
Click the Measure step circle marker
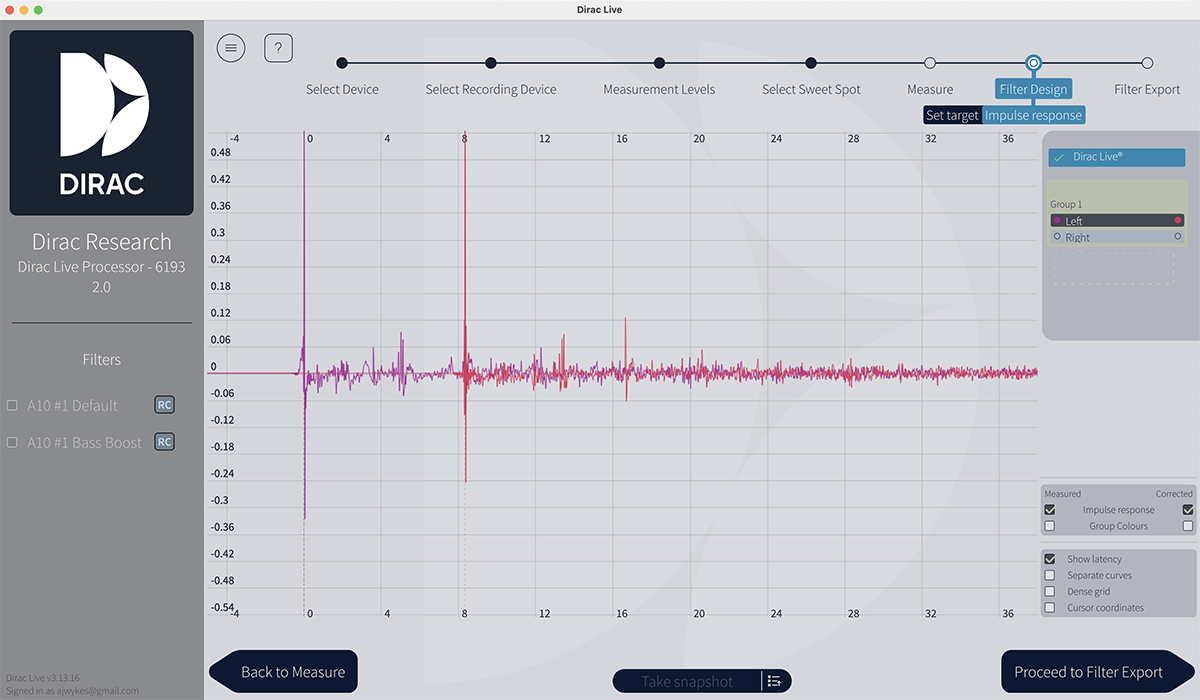[x=930, y=63]
